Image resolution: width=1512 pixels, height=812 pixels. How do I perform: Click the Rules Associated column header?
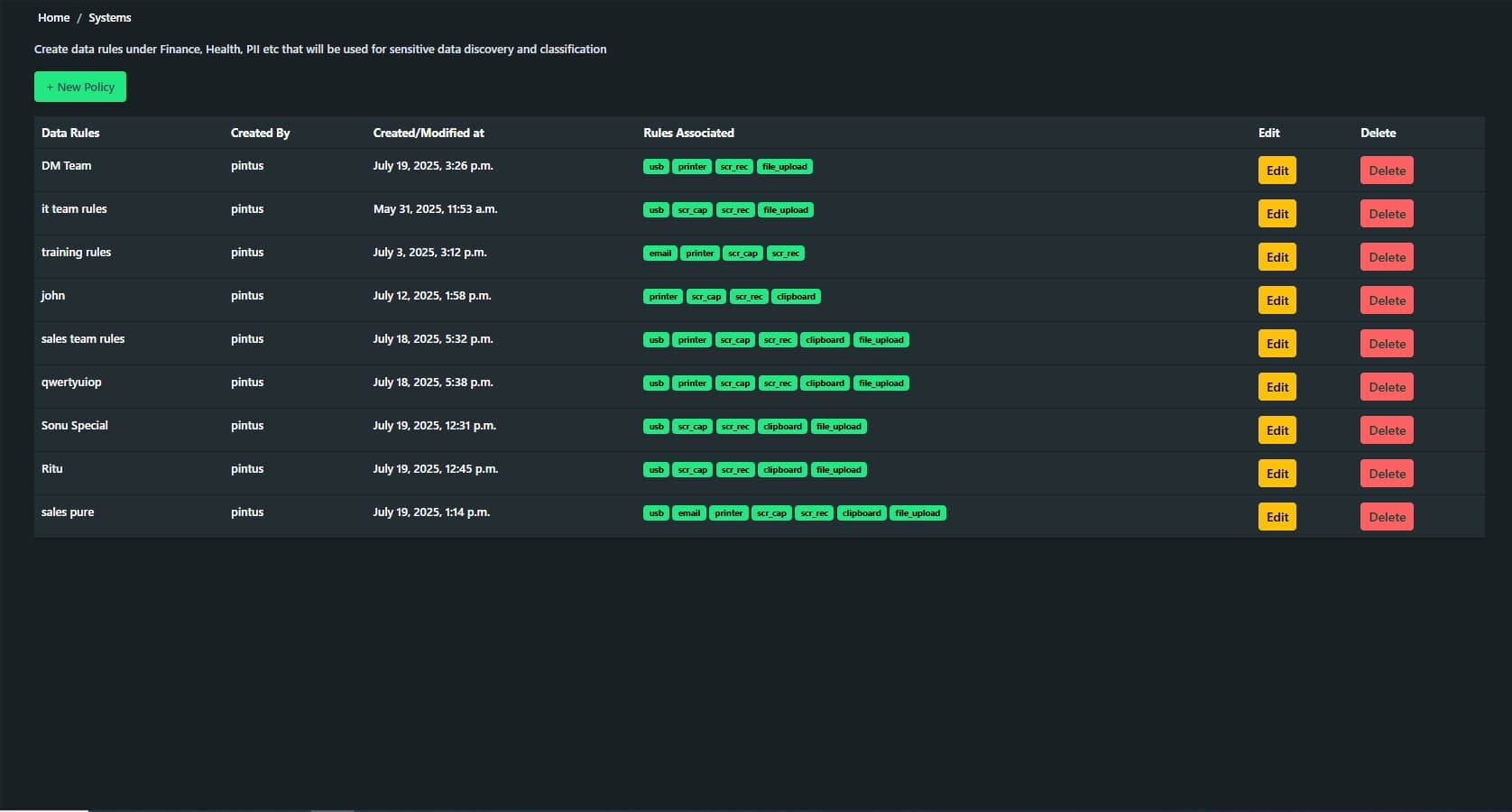point(688,133)
